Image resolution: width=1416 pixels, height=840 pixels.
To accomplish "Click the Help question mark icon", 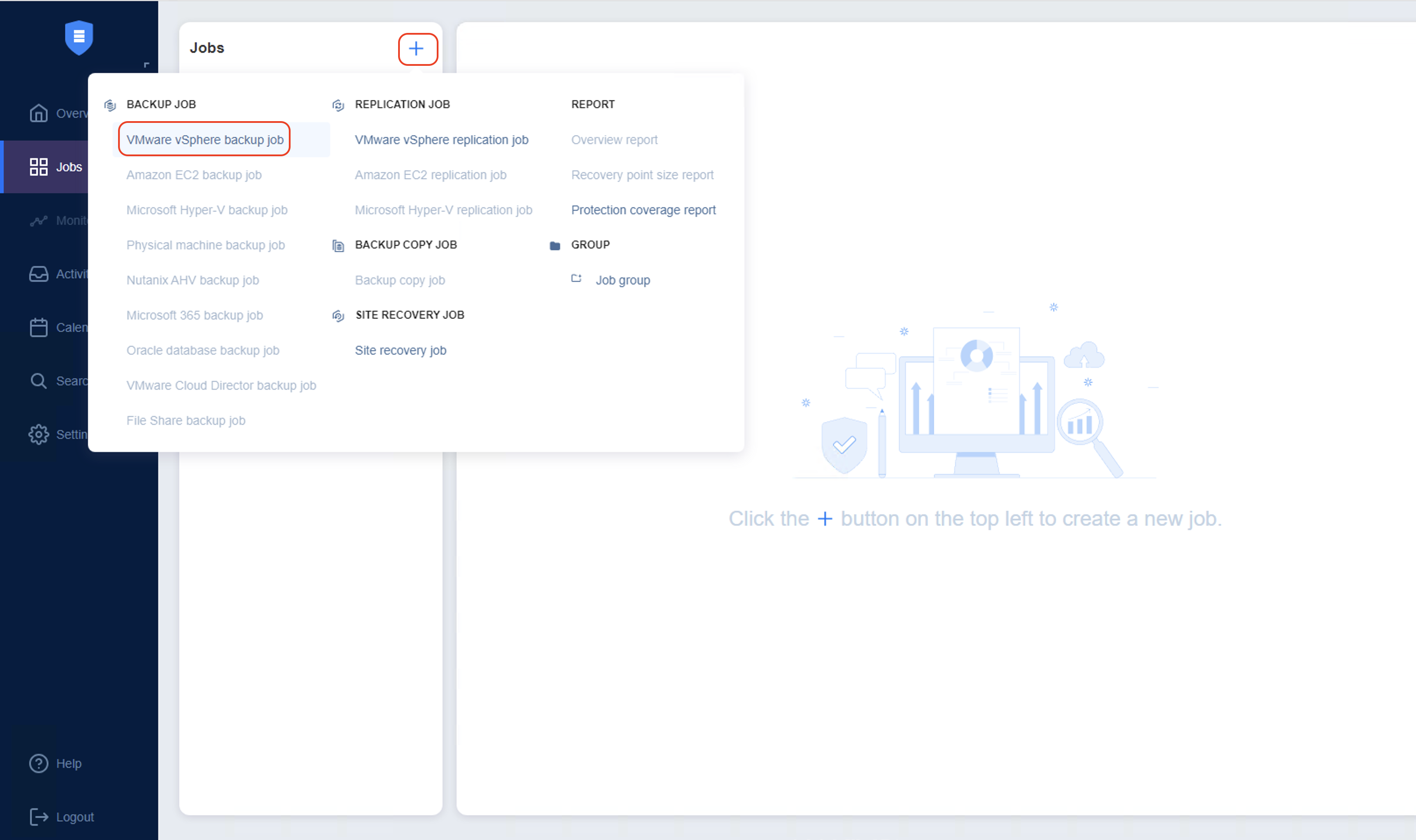I will [x=39, y=764].
